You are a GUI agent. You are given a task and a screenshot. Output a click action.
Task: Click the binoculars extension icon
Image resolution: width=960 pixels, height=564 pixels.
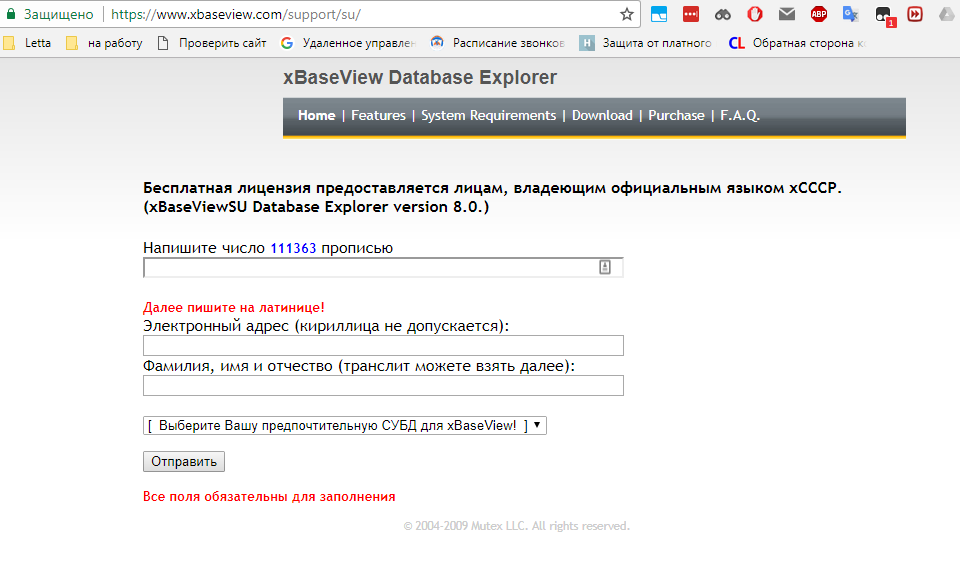click(x=722, y=14)
